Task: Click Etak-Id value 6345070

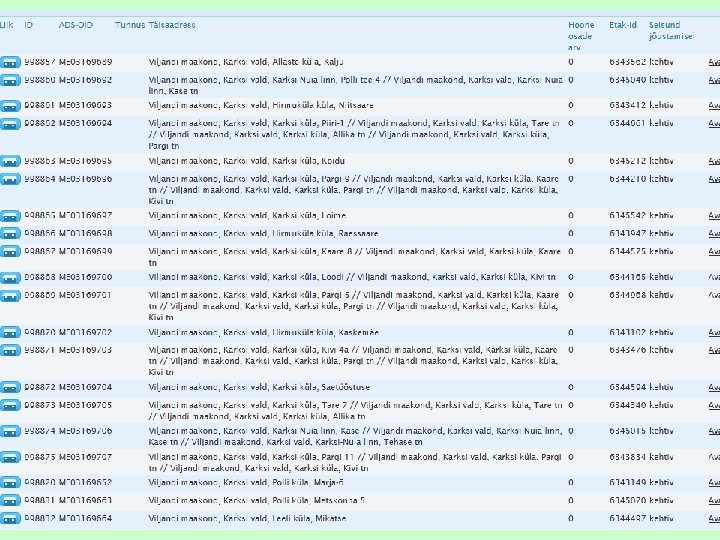Action: [627, 501]
